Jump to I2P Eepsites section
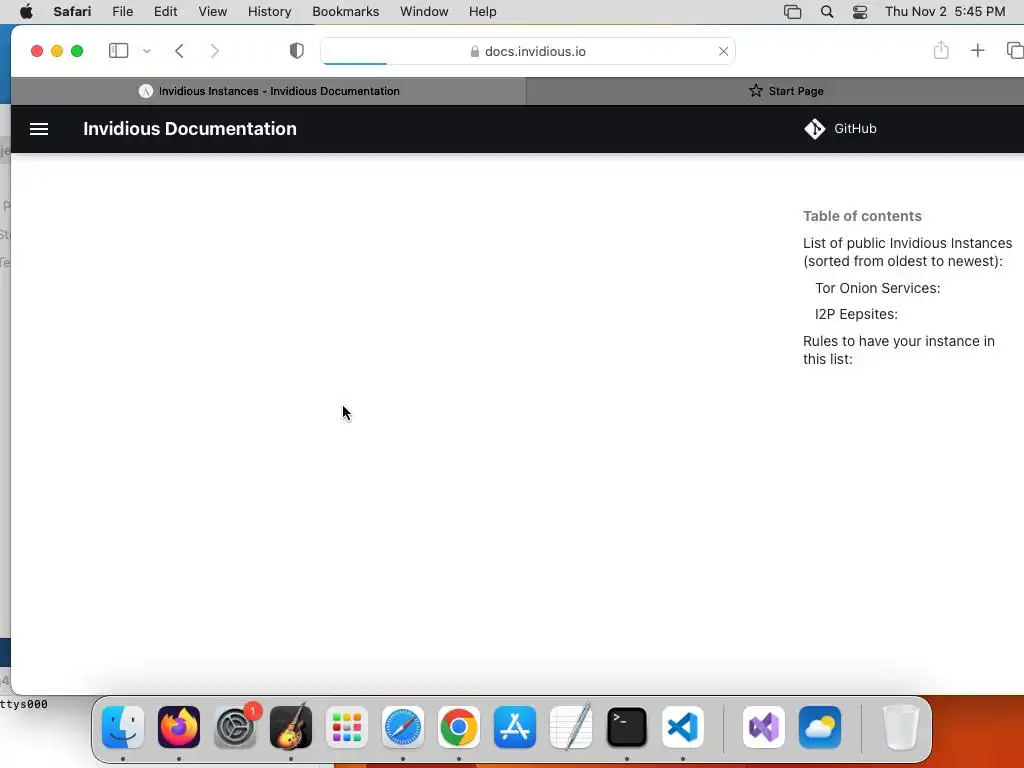 click(x=856, y=314)
